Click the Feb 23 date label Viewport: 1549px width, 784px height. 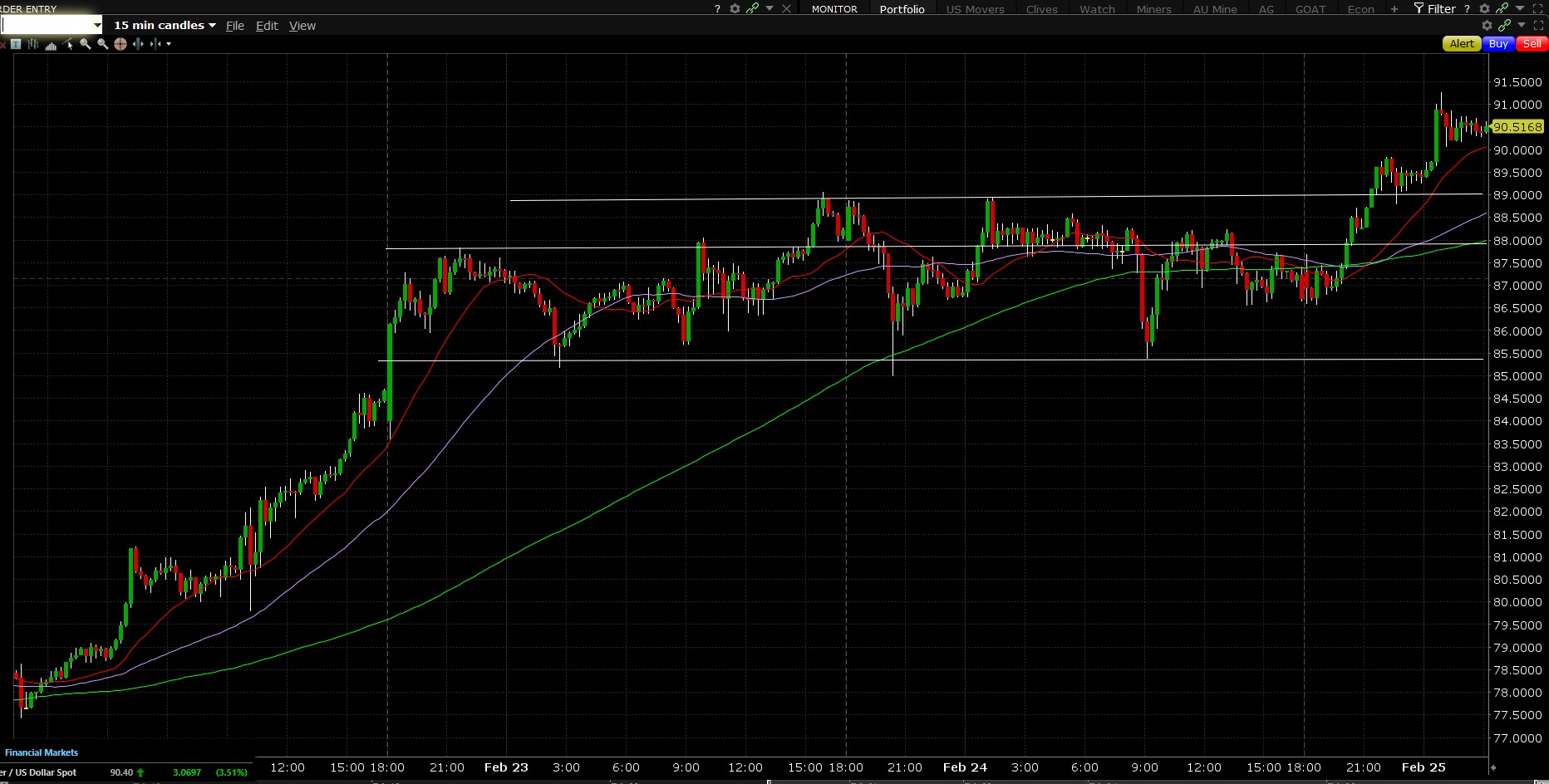(506, 767)
